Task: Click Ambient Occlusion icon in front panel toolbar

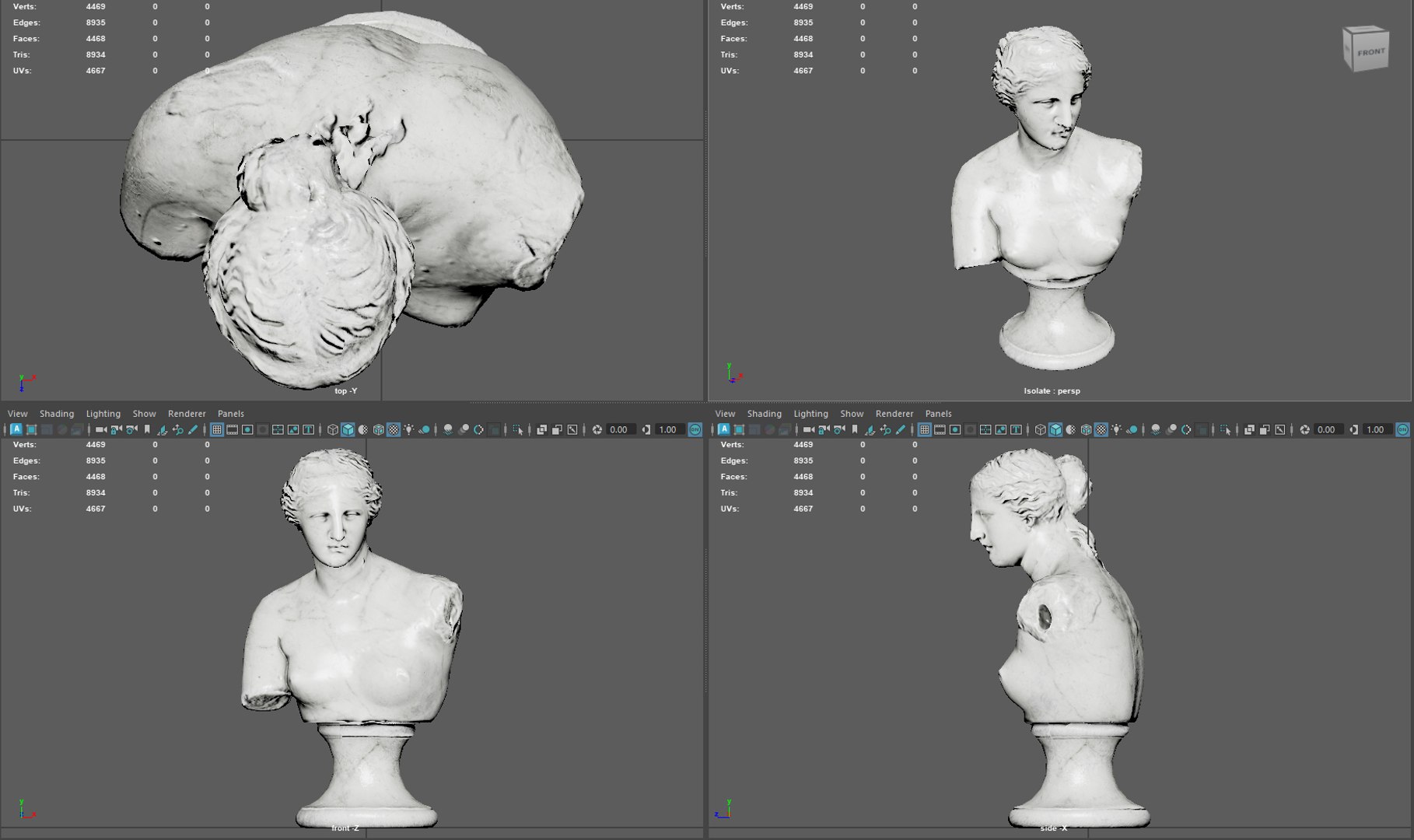Action: (448, 429)
